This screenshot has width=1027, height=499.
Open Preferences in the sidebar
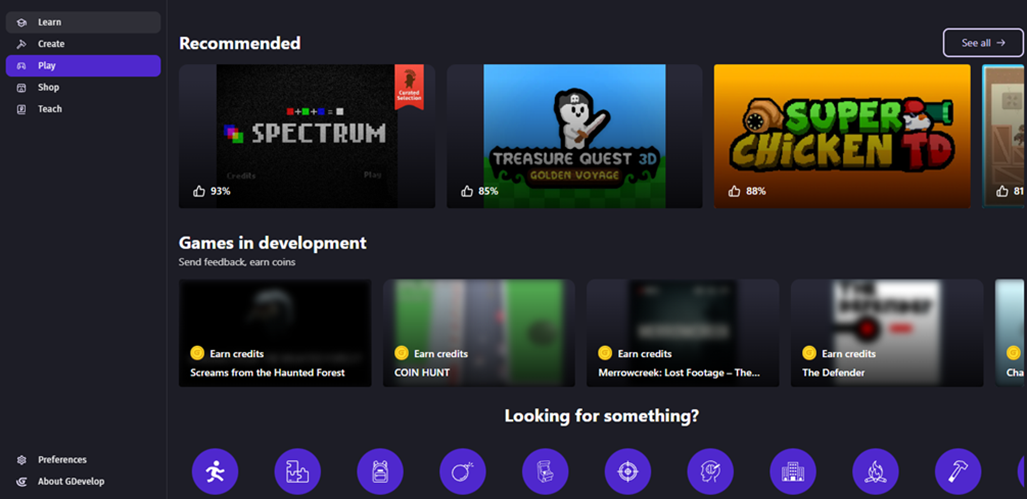62,460
